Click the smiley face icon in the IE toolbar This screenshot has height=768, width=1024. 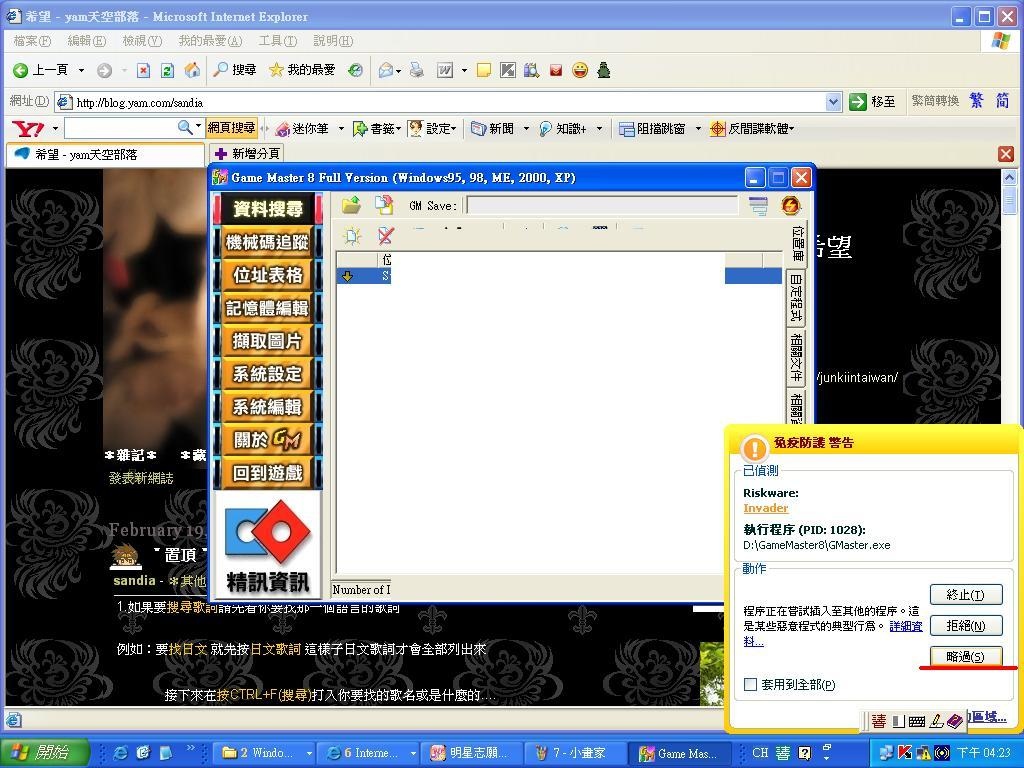580,70
